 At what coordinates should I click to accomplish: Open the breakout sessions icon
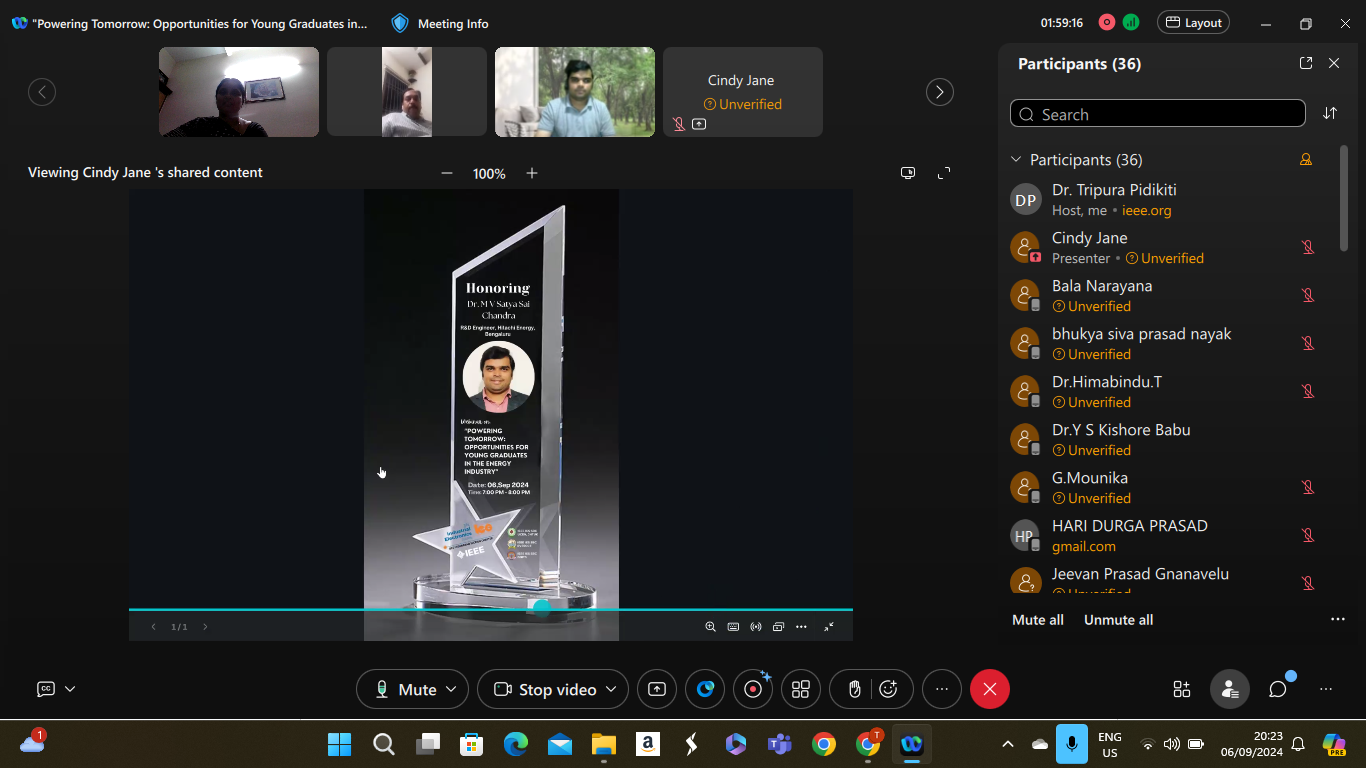801,689
